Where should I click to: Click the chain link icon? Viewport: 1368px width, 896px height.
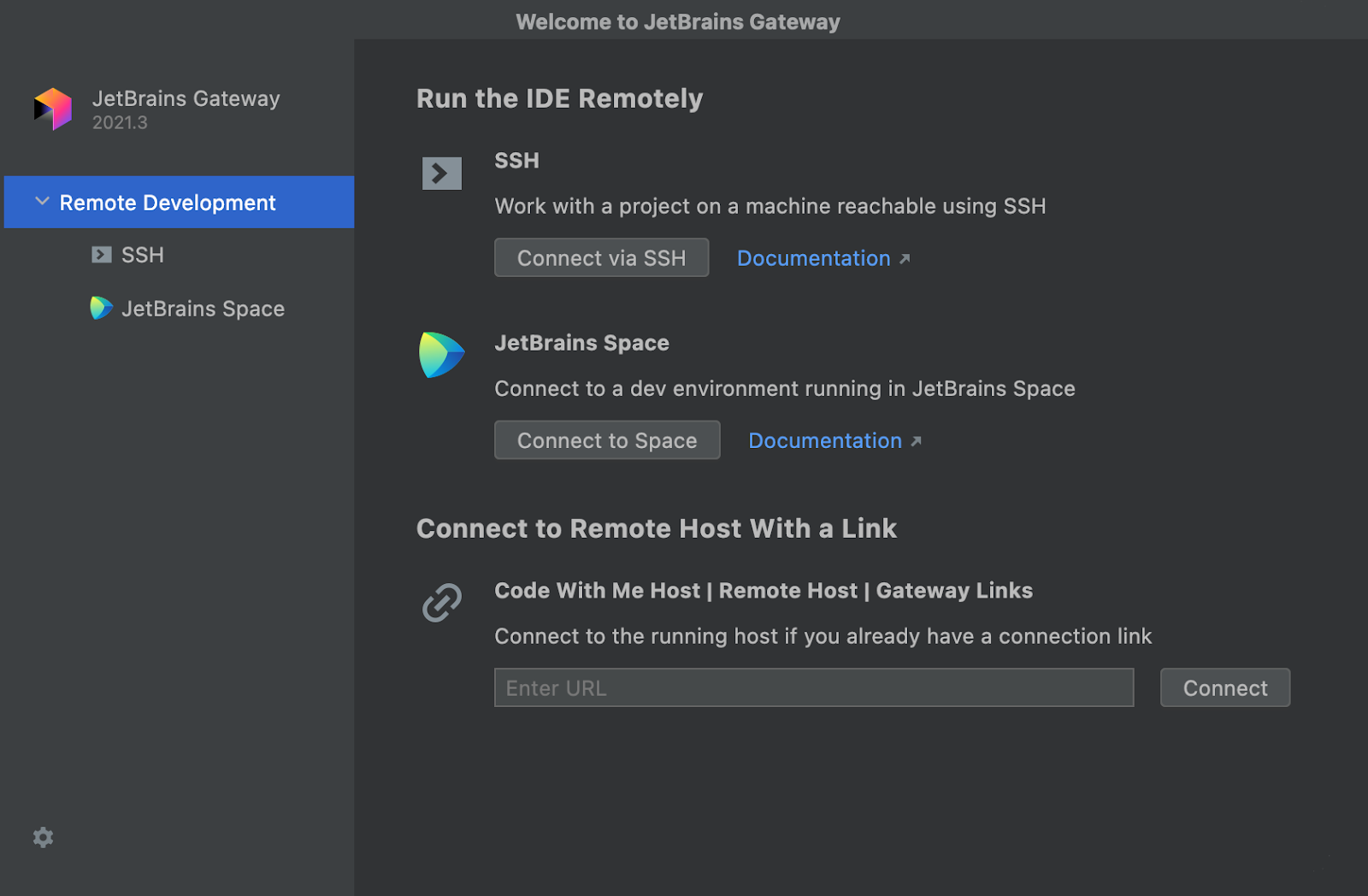[x=442, y=603]
